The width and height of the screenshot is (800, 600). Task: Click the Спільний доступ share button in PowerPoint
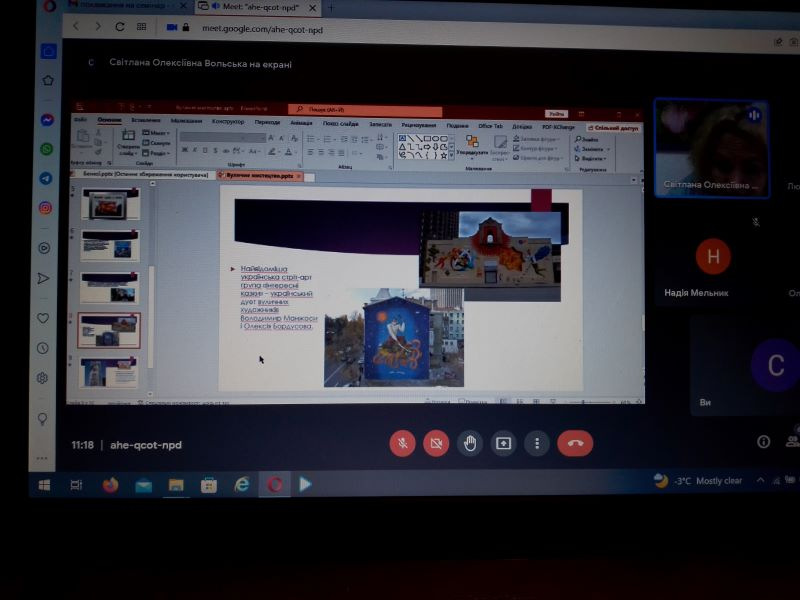pyautogui.click(x=613, y=128)
